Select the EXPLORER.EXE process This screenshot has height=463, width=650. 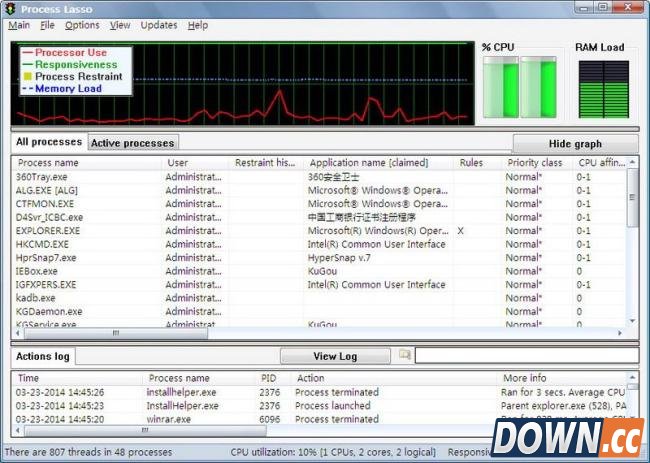pyautogui.click(x=319, y=231)
